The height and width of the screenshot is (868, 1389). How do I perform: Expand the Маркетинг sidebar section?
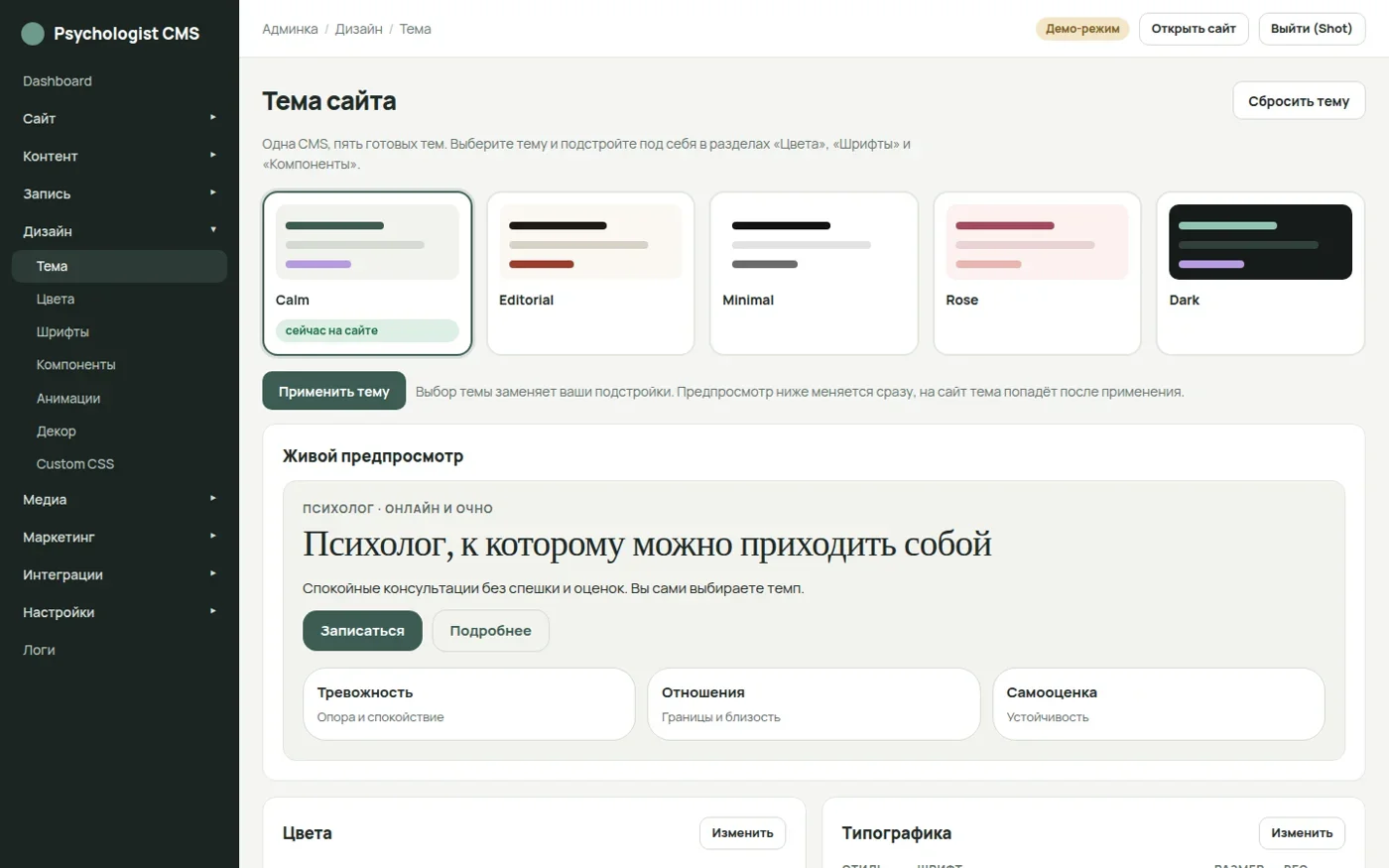coord(119,538)
